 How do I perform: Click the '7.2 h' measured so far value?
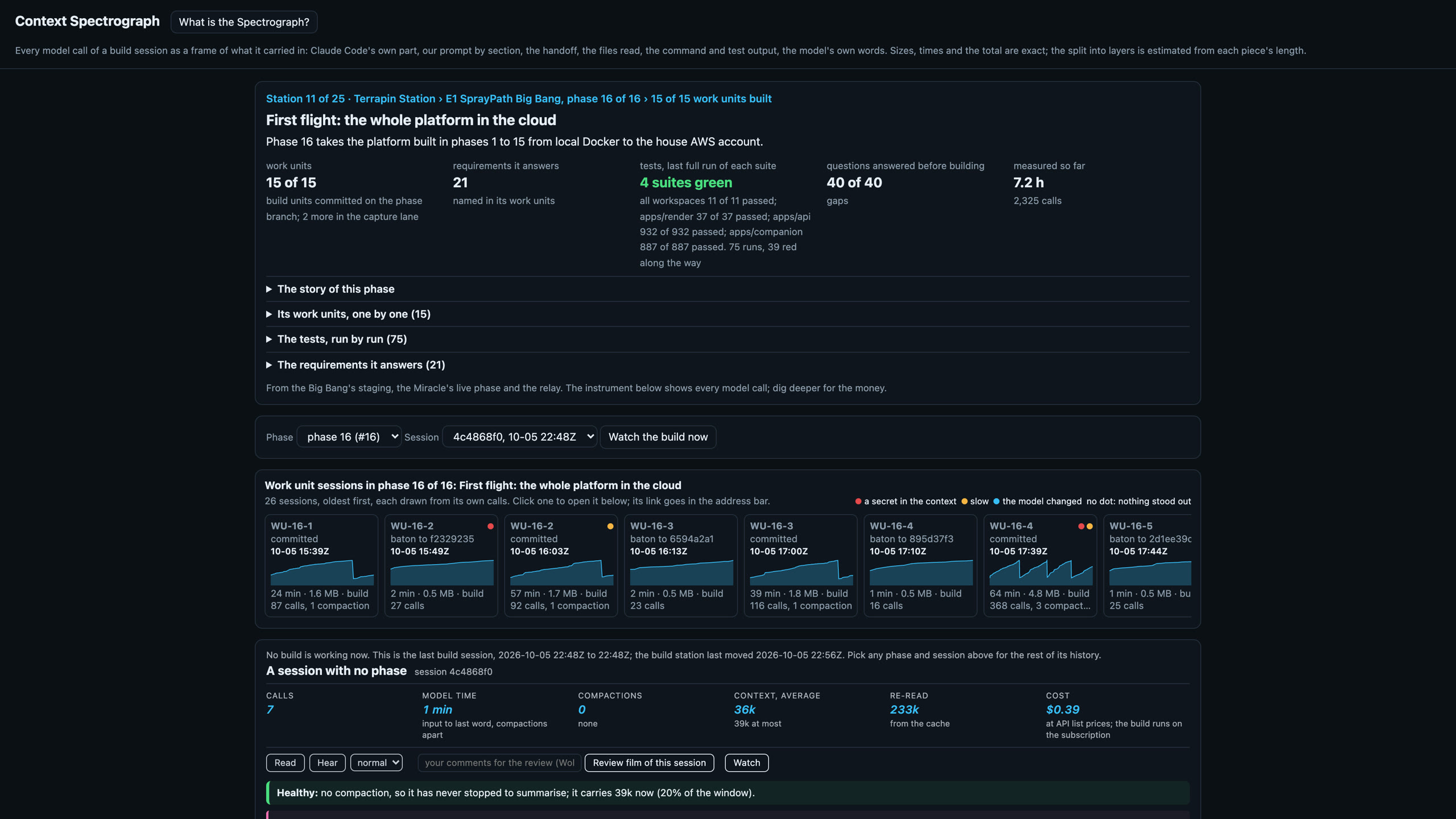click(x=1028, y=183)
